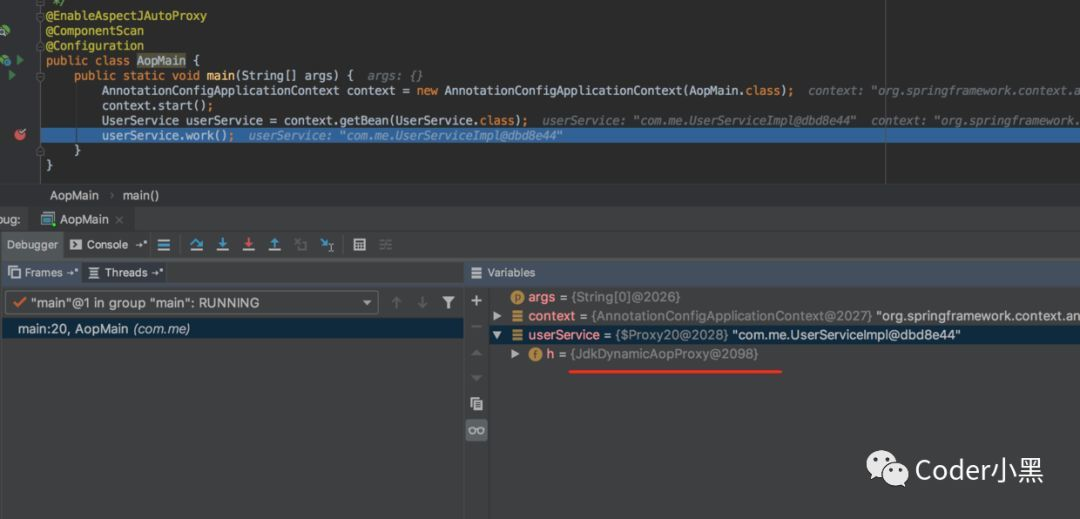Click the main() breadcrumb item
Image resolution: width=1080 pixels, height=519 pixels.
point(141,195)
